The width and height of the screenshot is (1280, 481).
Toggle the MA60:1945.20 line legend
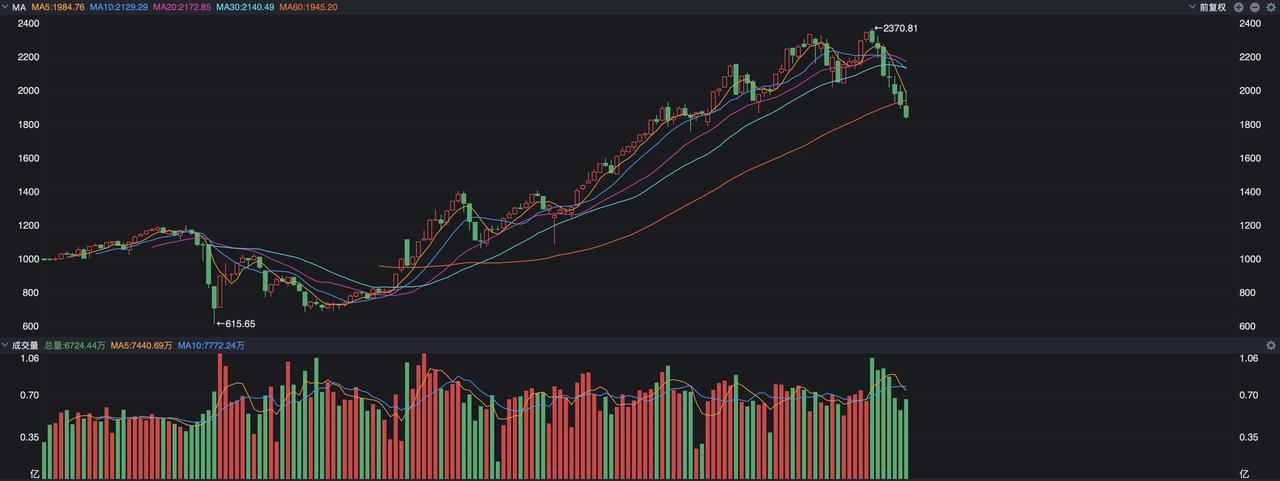pyautogui.click(x=308, y=7)
